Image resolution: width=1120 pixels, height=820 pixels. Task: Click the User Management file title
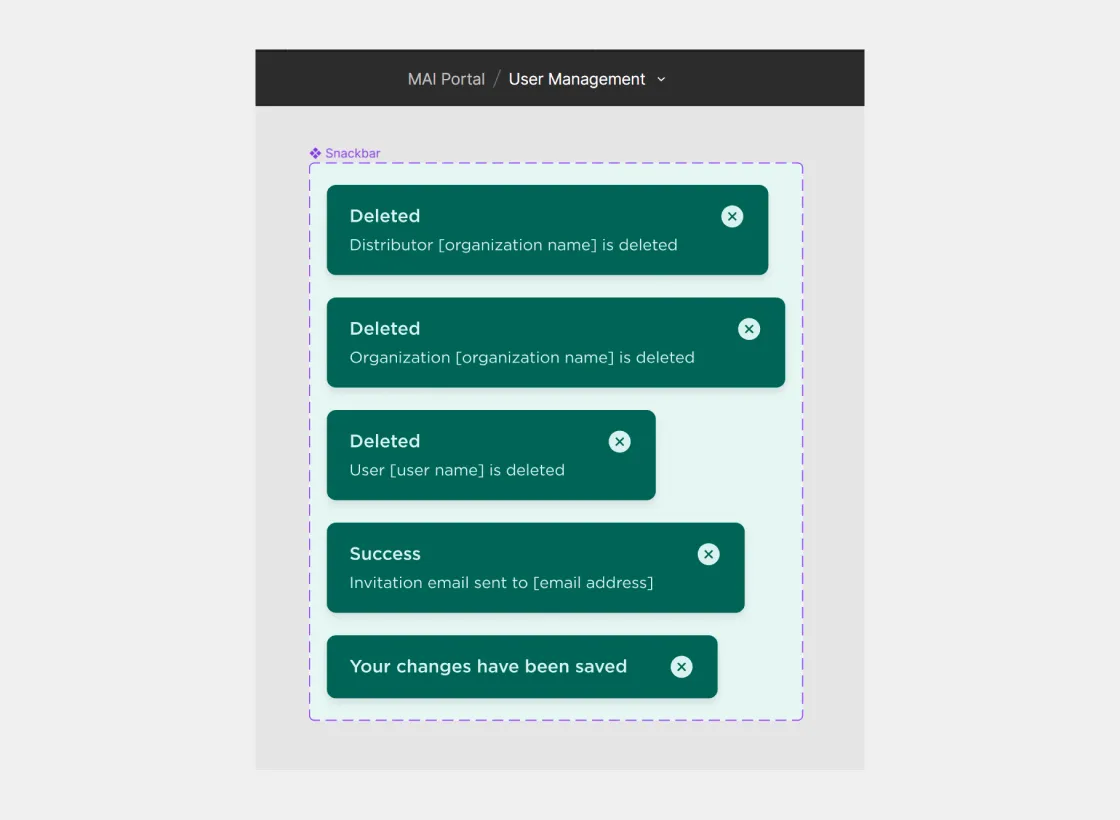click(577, 79)
